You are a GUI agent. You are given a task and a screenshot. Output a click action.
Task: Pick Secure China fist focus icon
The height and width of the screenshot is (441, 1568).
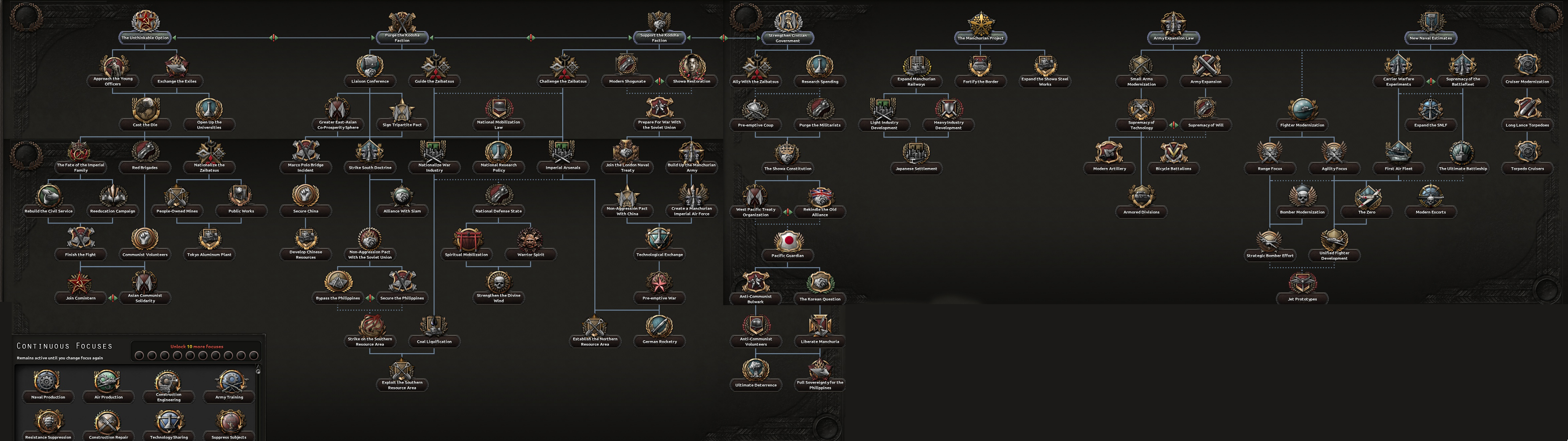click(305, 195)
